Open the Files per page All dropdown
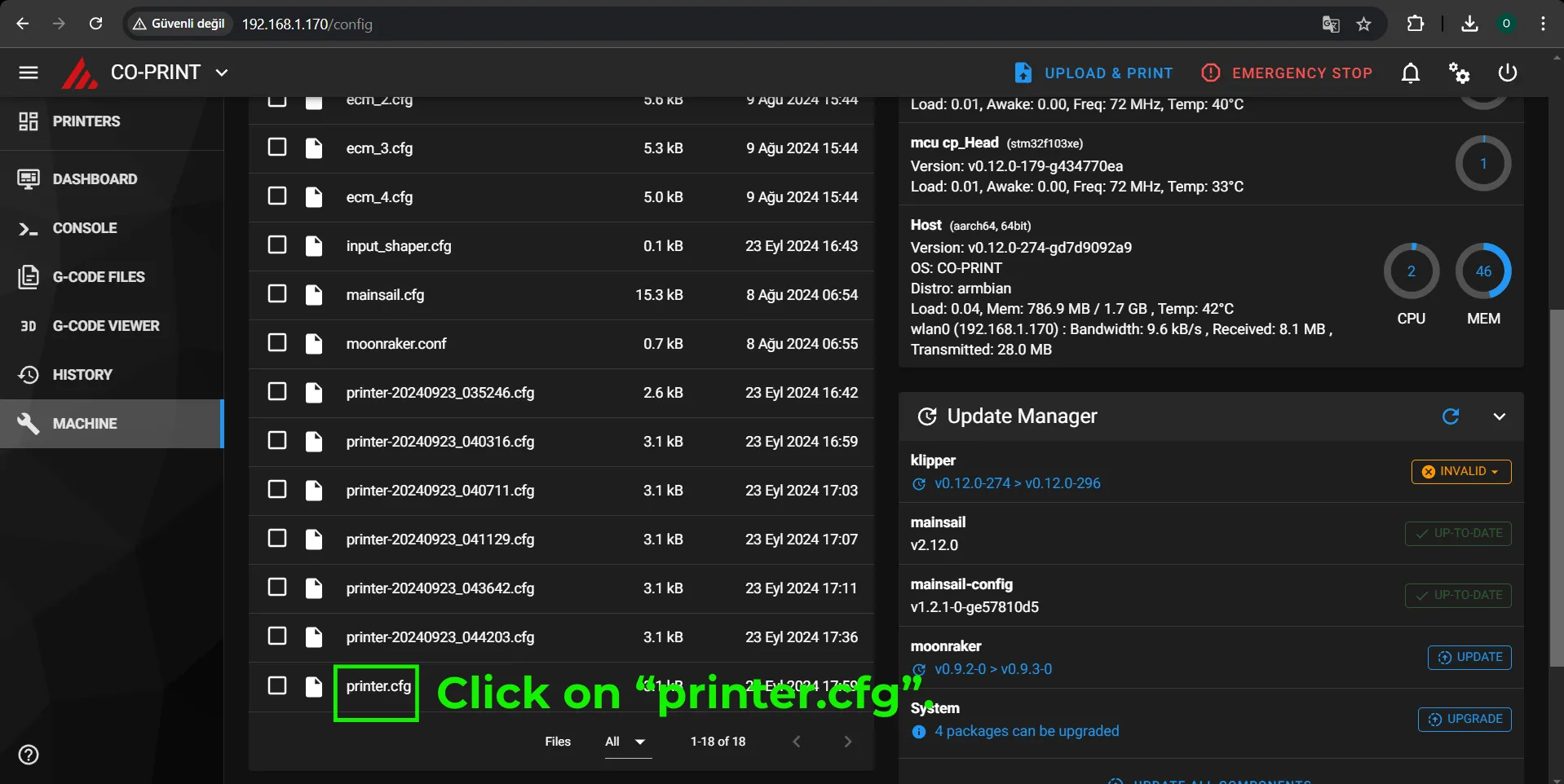The width and height of the screenshot is (1564, 784). [x=627, y=742]
